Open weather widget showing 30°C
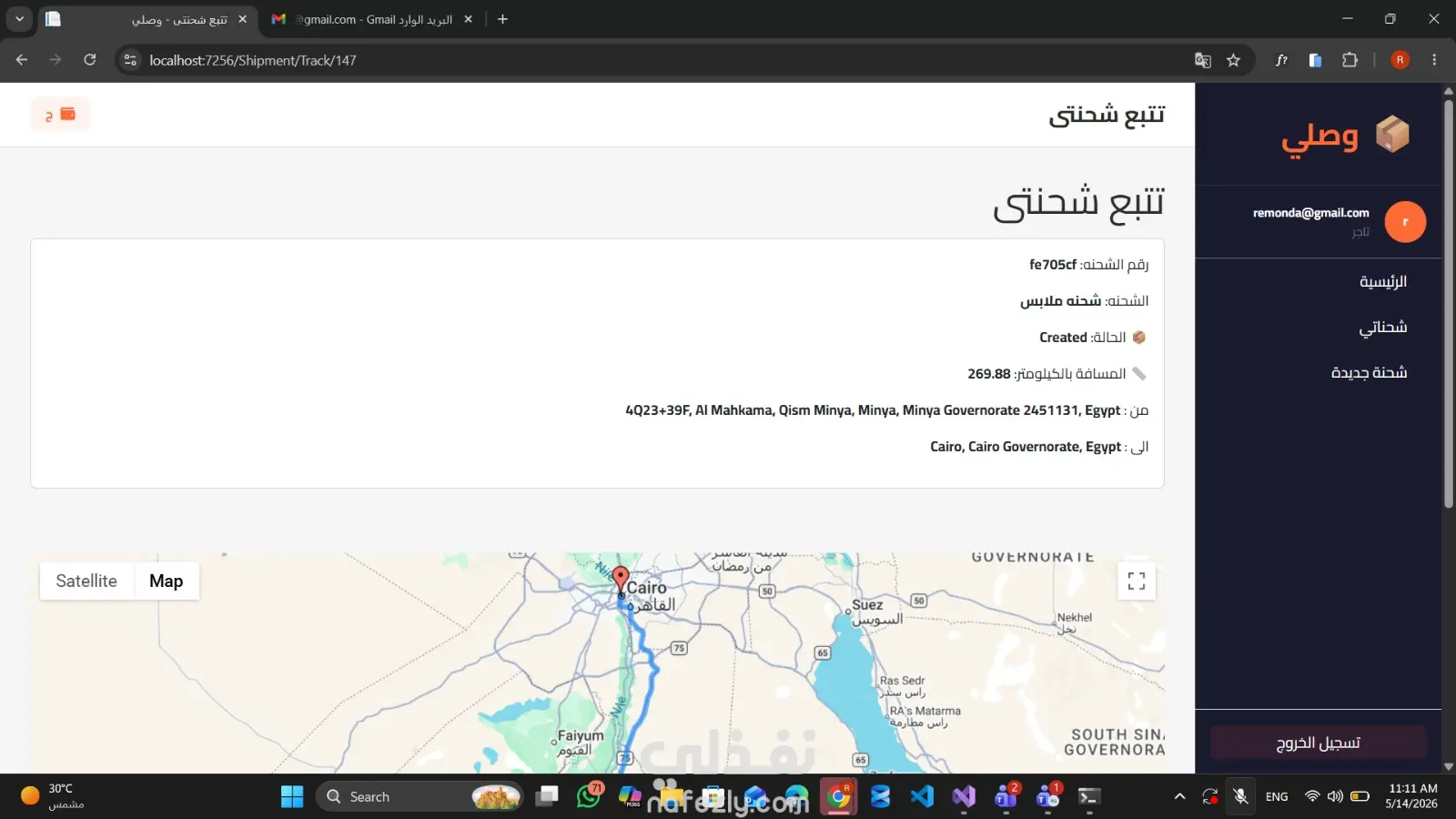The image size is (1456, 819). (53, 796)
